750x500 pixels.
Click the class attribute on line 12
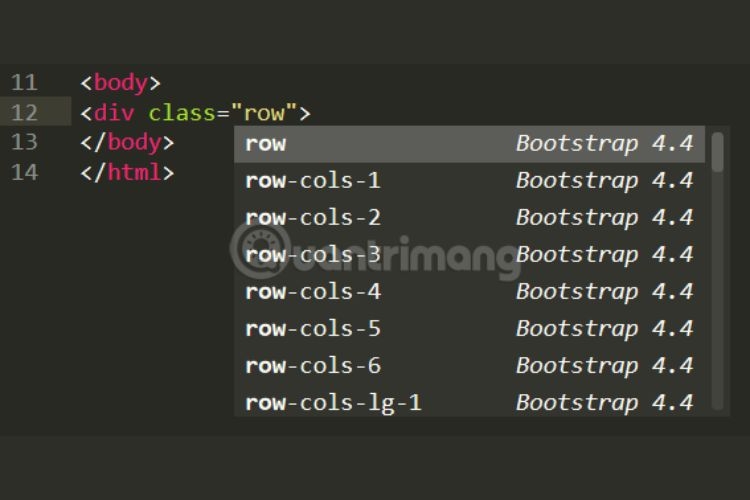pos(182,113)
